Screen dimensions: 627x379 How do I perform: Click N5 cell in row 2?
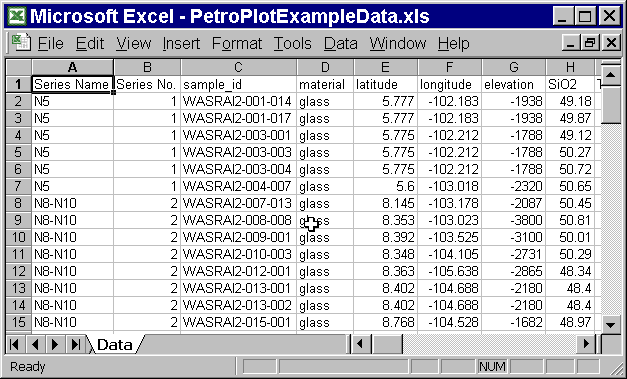(72, 102)
